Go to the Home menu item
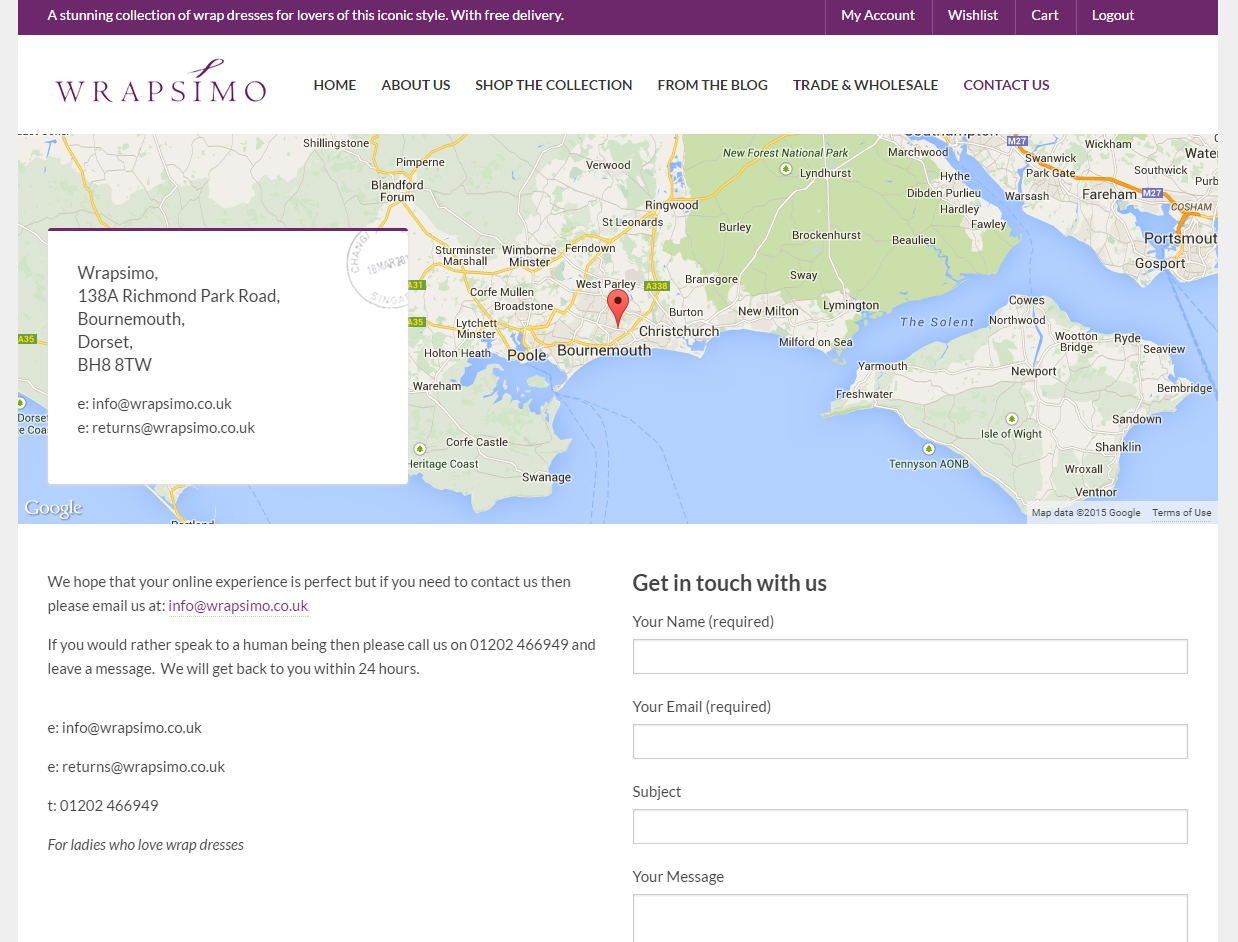1238x942 pixels. 334,85
